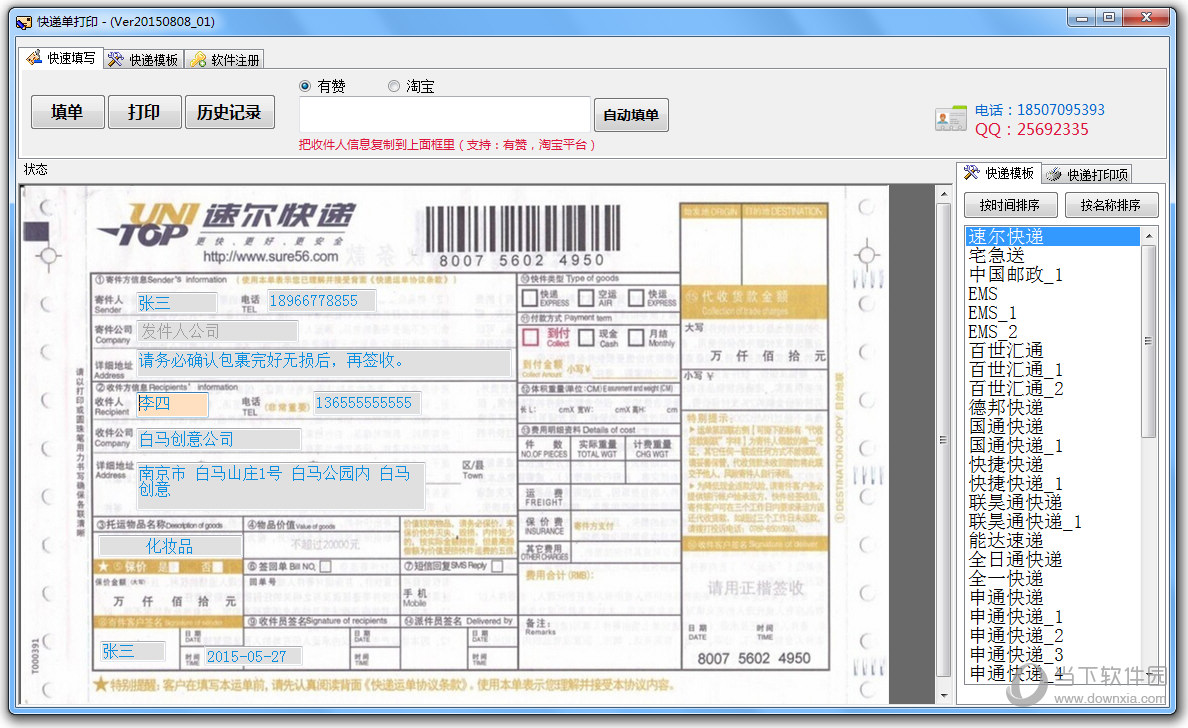This screenshot has width=1188, height=728.
Task: Open 历史记录
Action: [x=230, y=112]
